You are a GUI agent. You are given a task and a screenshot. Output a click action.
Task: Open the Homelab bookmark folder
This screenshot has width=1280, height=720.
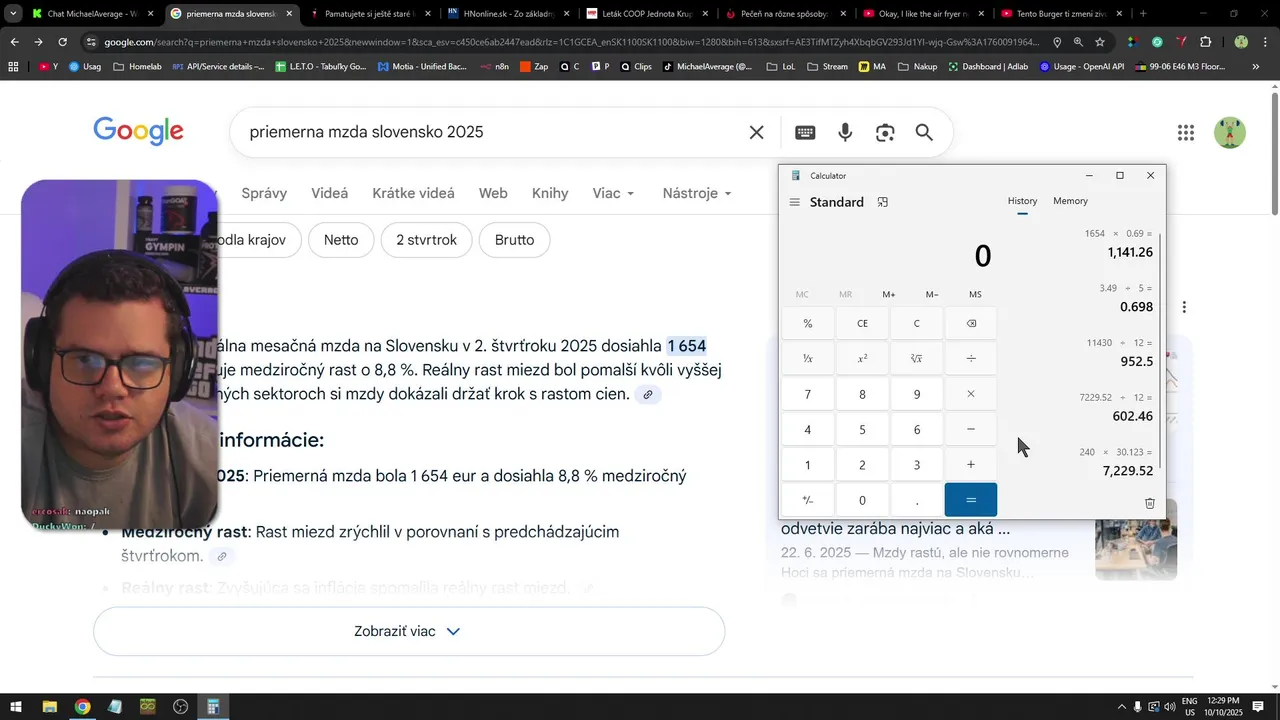[x=138, y=67]
